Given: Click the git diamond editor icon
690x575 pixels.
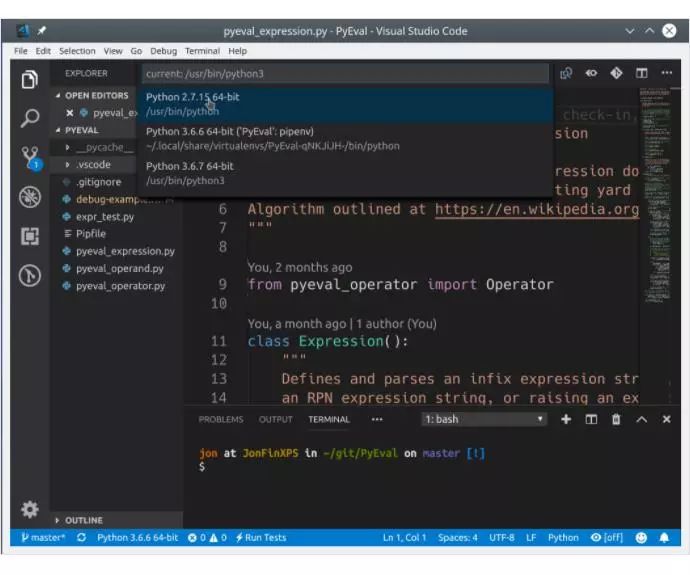Looking at the screenshot, I should pyautogui.click(x=616, y=73).
